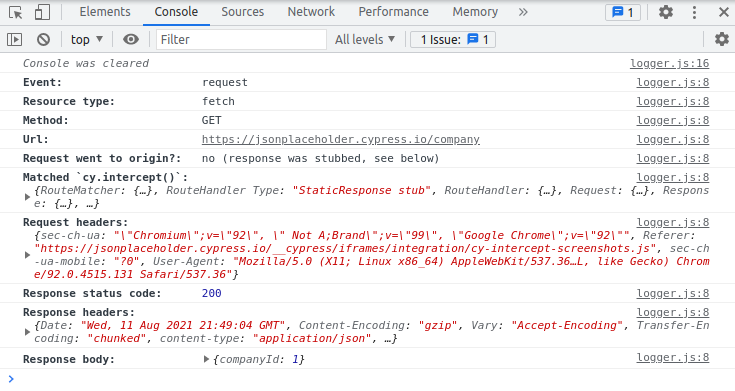
Task: Open logger.js:8 link on the Url row
Action: [673, 139]
